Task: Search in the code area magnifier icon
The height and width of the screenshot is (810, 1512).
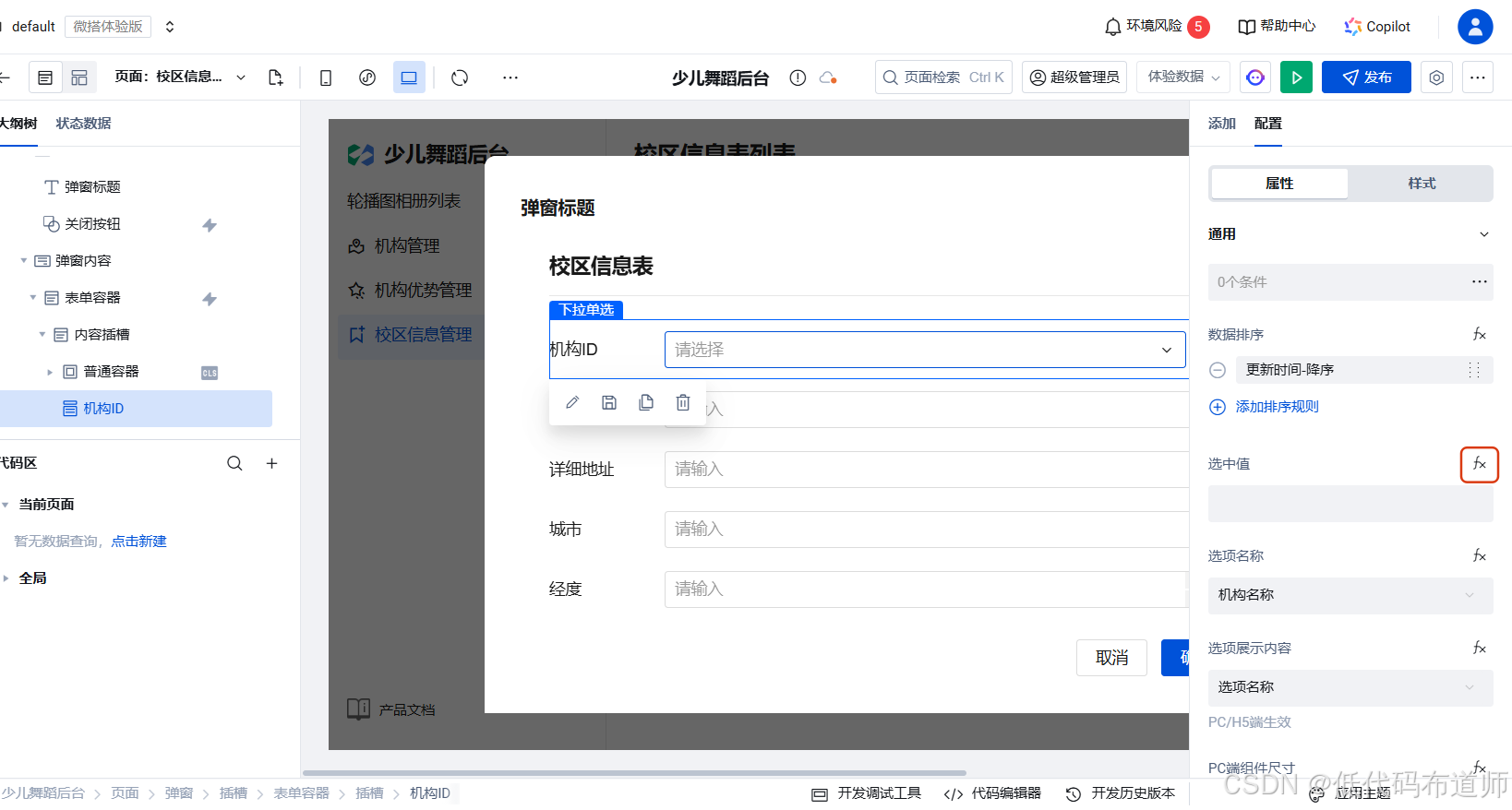Action: click(235, 463)
